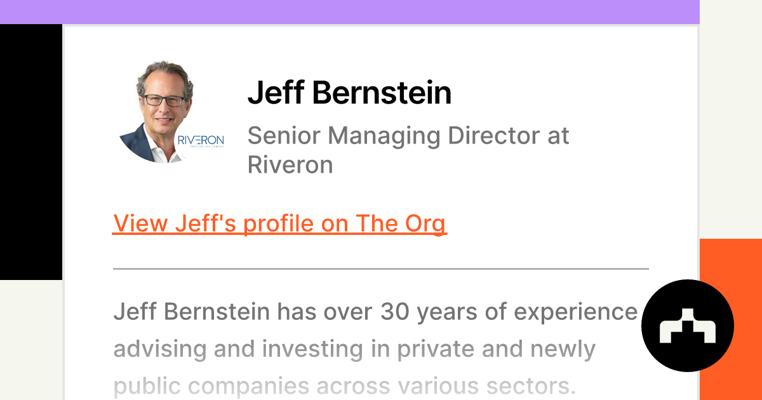The width and height of the screenshot is (762, 400).
Task: Click the name "Jeff Bernstein" starting the bio
Action: (x=191, y=312)
